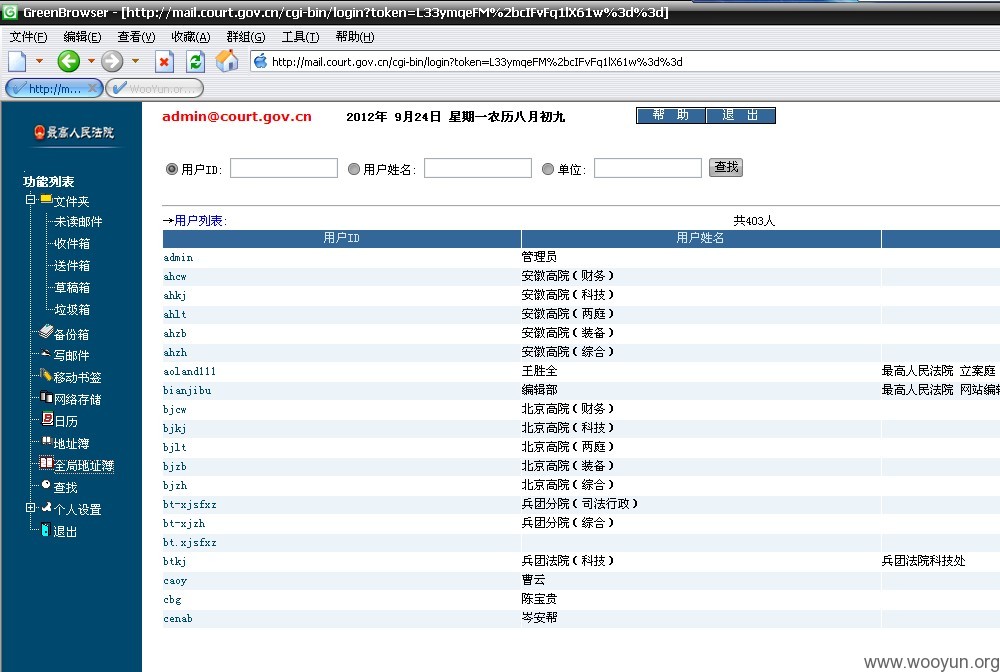Open the home page house icon
This screenshot has width=1000, height=672.
click(x=226, y=61)
